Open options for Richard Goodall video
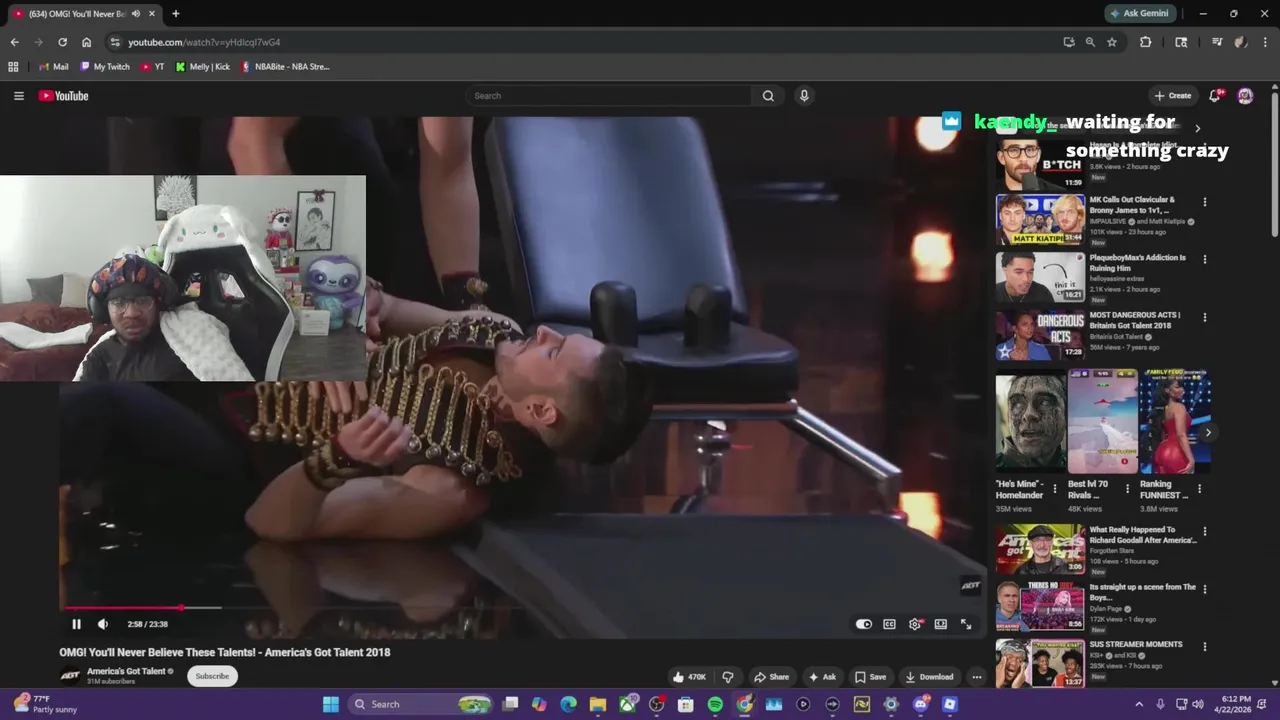Image resolution: width=1280 pixels, height=720 pixels. click(1204, 532)
